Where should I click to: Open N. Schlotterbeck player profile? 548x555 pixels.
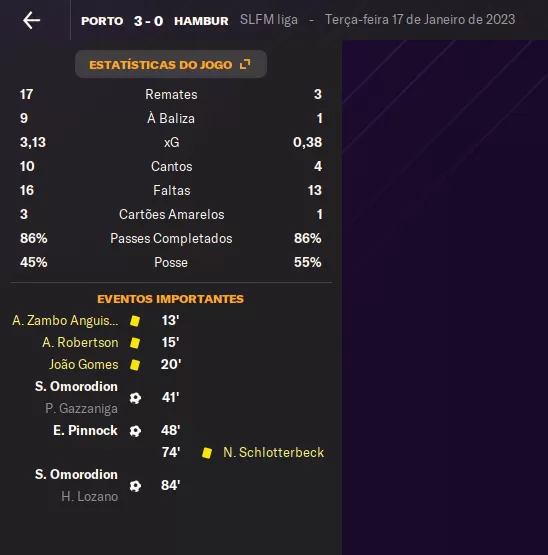273,452
